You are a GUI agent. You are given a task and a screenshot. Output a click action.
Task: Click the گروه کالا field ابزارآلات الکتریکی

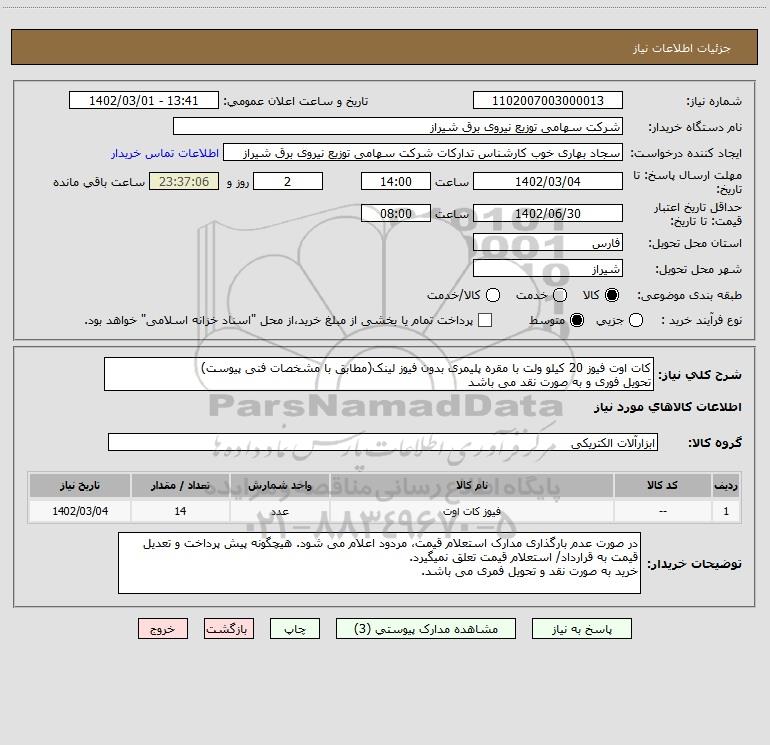(x=383, y=442)
